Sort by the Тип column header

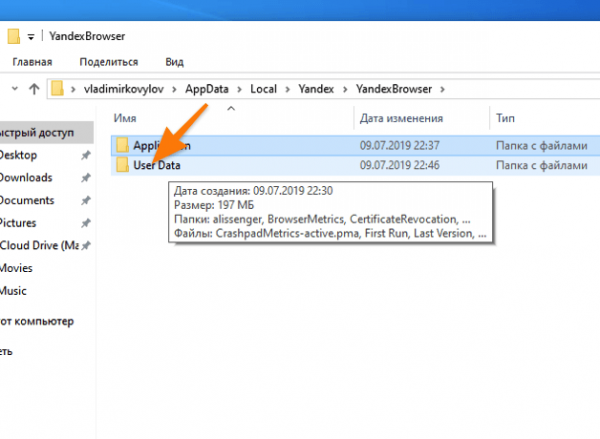point(505,118)
